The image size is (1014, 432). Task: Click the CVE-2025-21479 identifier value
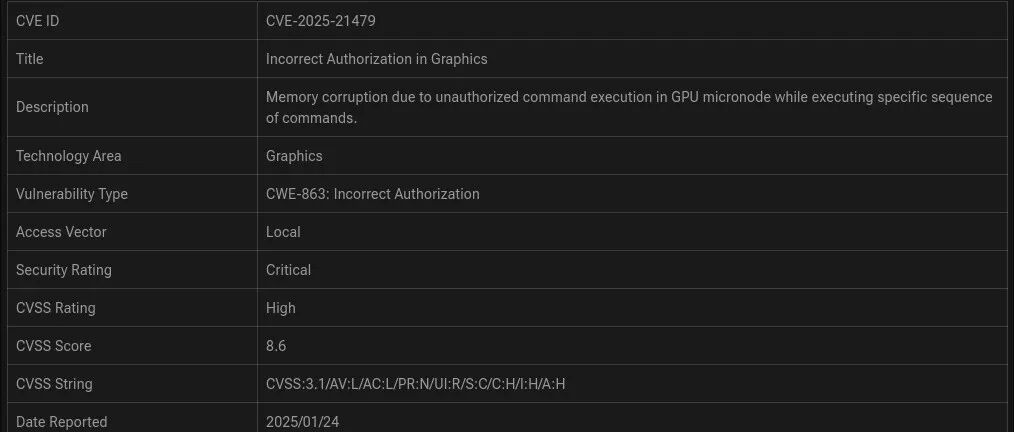[x=320, y=21]
